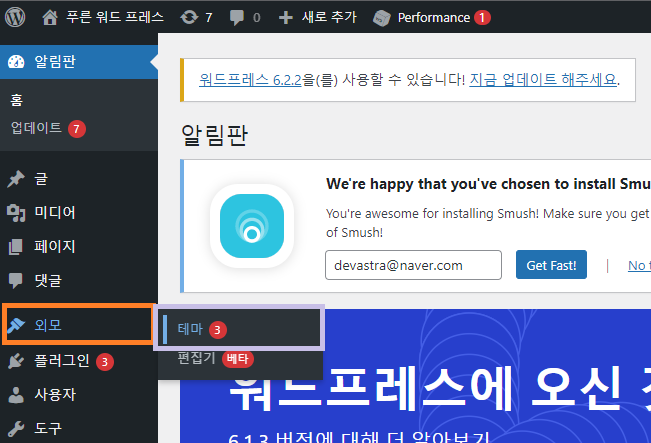Open the WordPress logo menu
The height and width of the screenshot is (443, 651).
15,17
